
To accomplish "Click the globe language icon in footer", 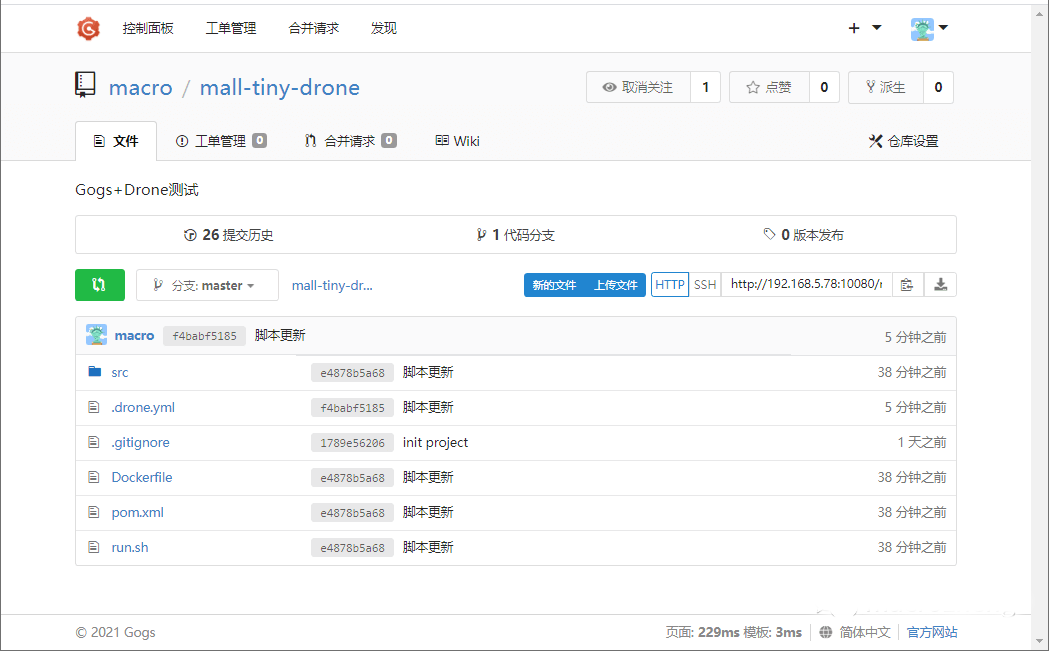I will click(826, 632).
